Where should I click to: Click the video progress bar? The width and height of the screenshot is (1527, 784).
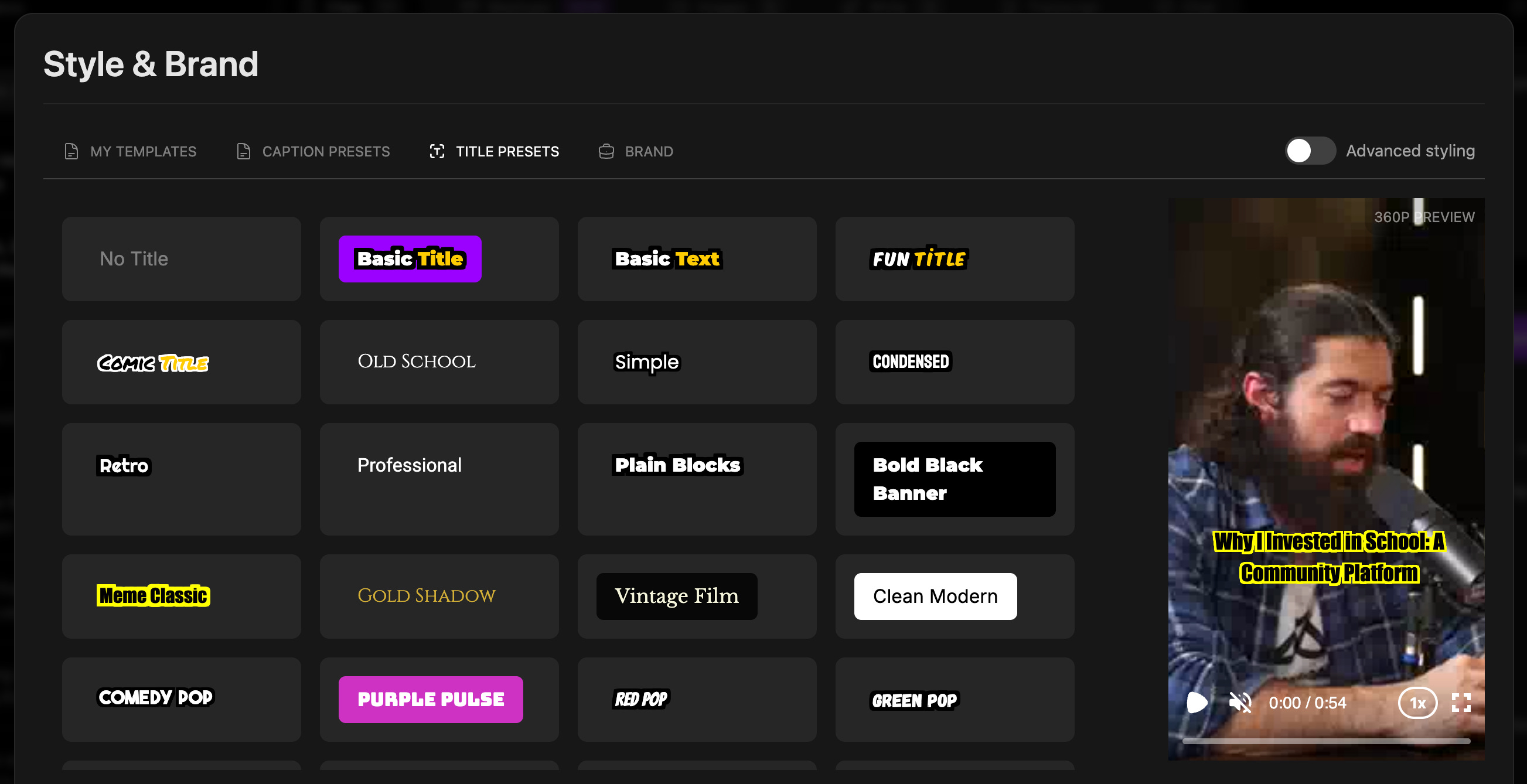[x=1325, y=741]
